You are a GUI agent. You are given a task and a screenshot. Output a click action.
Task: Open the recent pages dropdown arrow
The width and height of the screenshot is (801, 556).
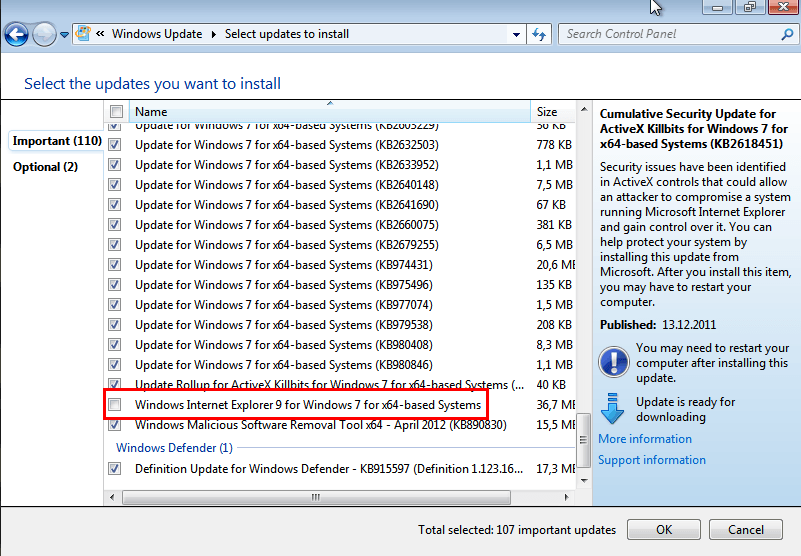click(65, 35)
